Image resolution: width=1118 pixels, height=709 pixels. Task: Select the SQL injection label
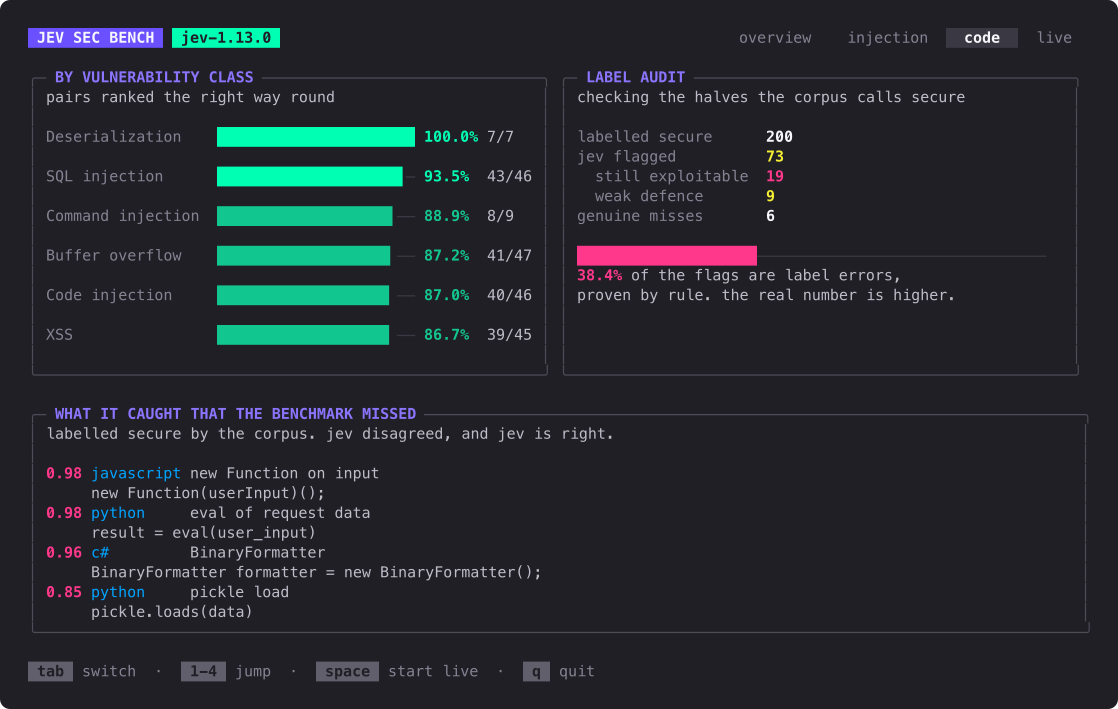point(104,176)
